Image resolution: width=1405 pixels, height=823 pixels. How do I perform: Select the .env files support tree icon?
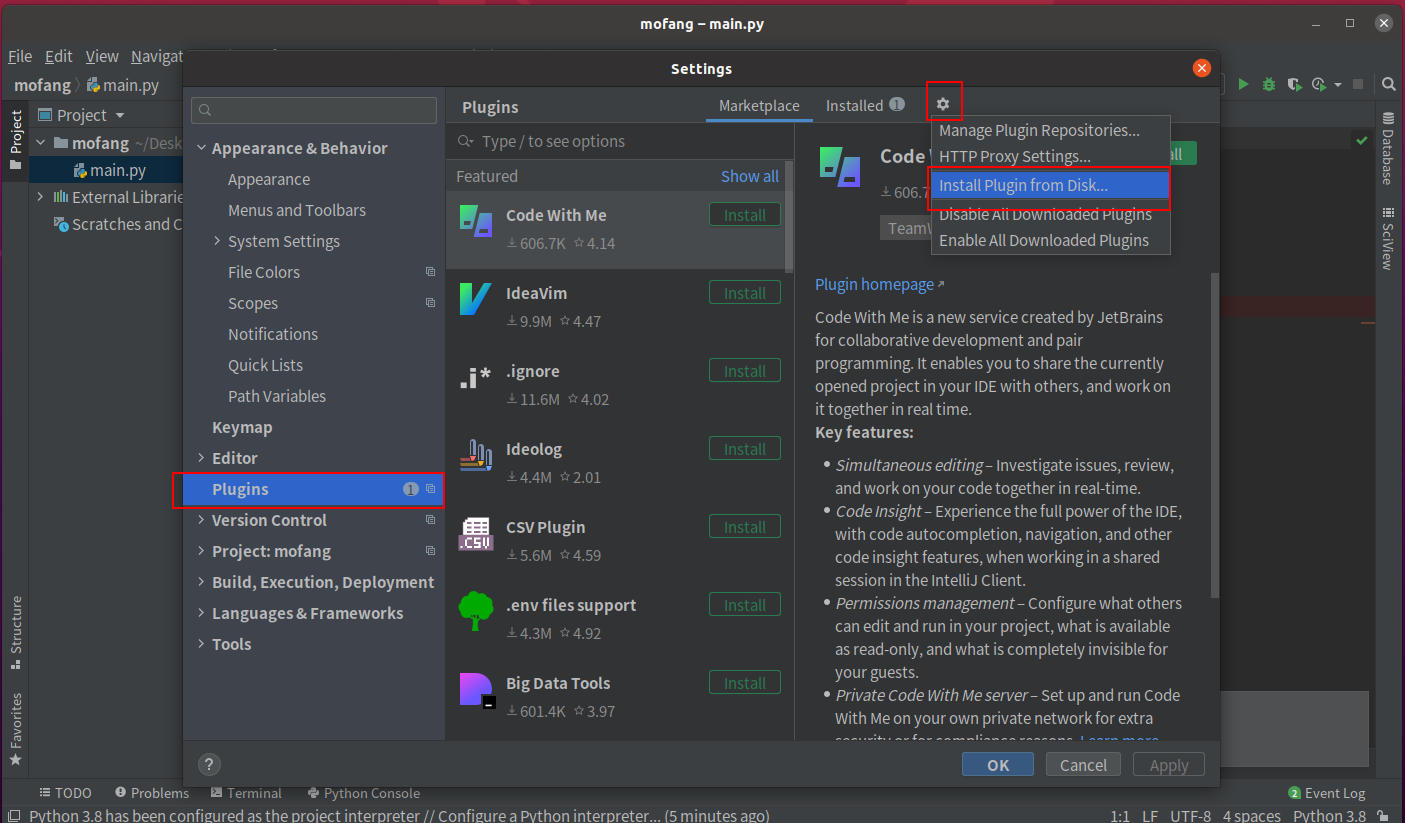coord(476,611)
